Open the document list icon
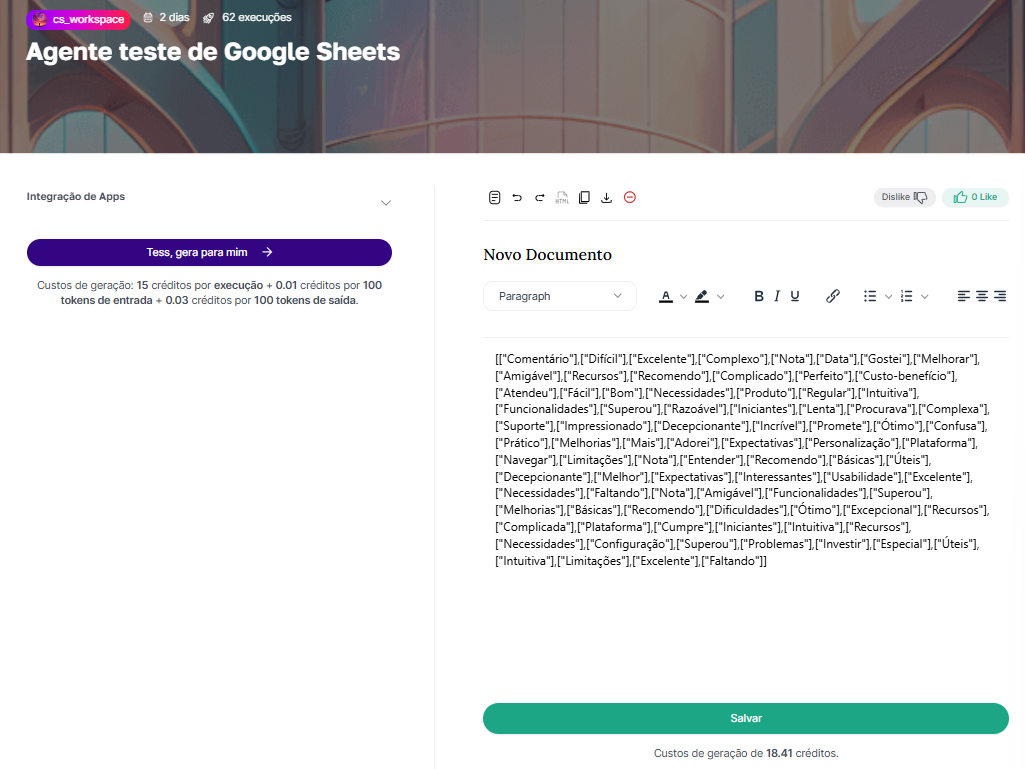The image size is (1025, 769). [x=494, y=197]
